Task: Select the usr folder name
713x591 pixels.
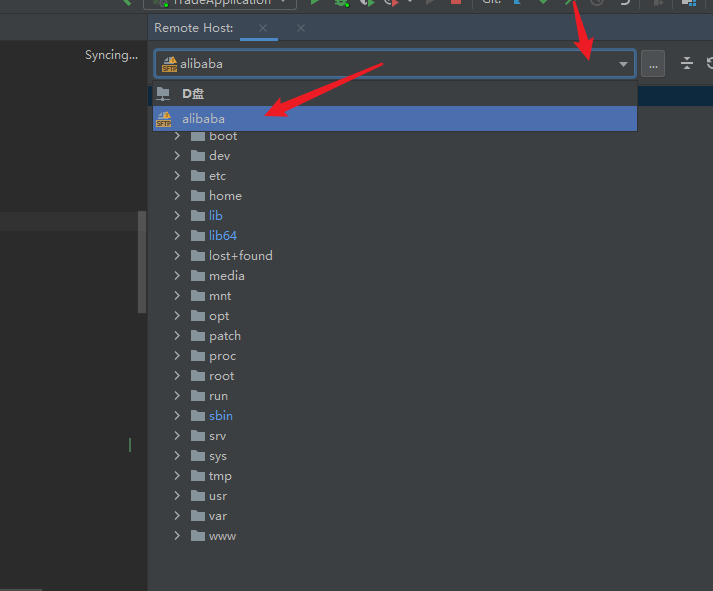Action: (218, 496)
